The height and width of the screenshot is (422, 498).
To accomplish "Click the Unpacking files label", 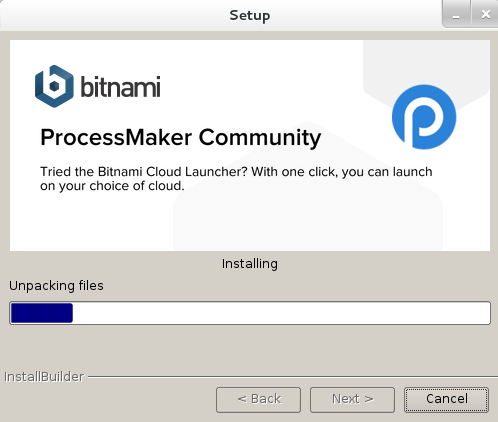I will click(56, 286).
